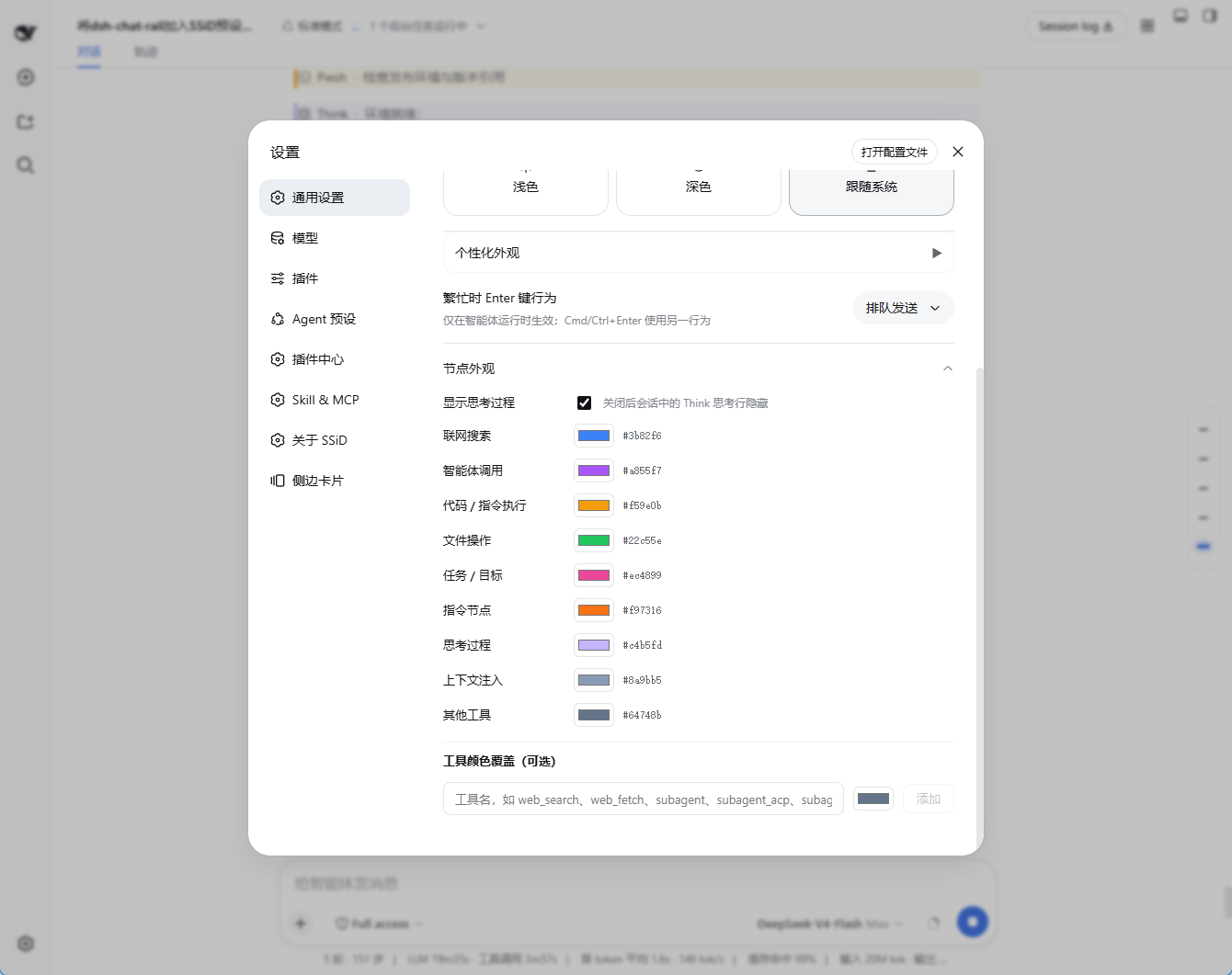Toggle the 显示思考过程 checkbox
Image resolution: width=1232 pixels, height=975 pixels.
coord(584,402)
